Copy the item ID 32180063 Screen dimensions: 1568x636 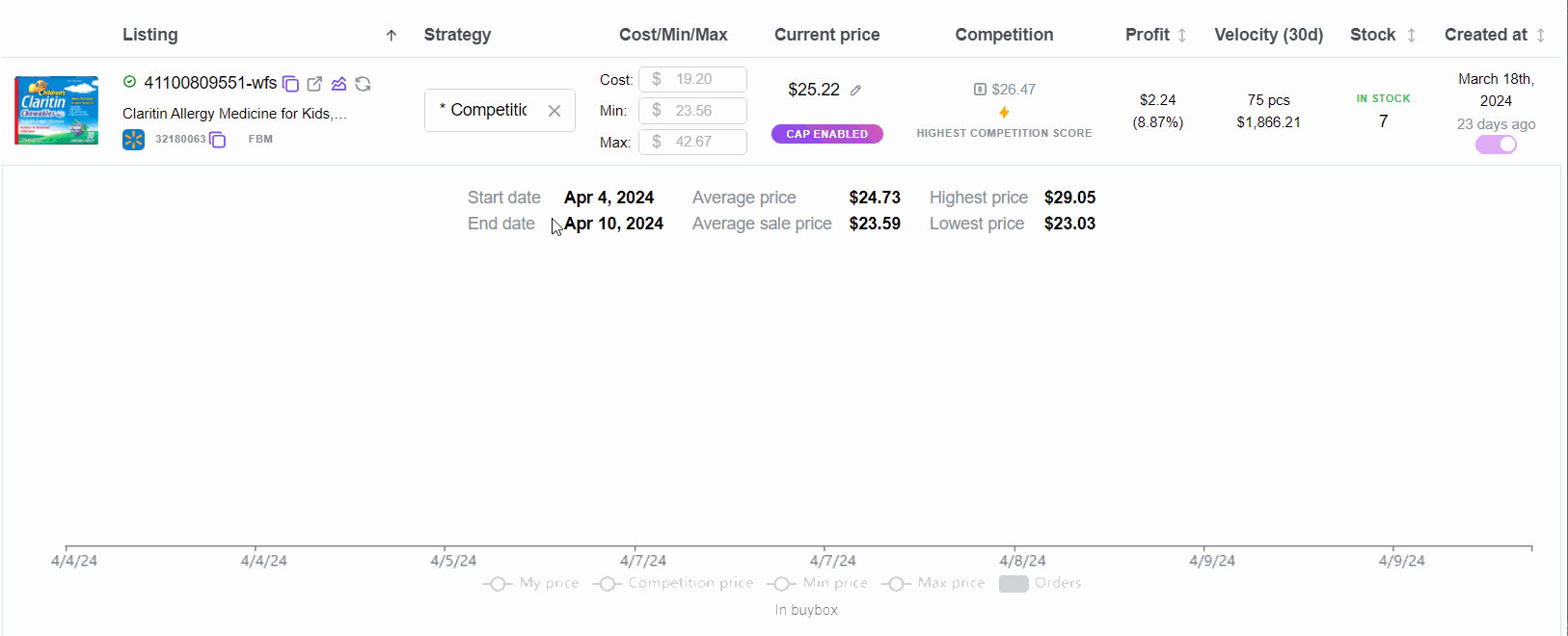coord(218,140)
